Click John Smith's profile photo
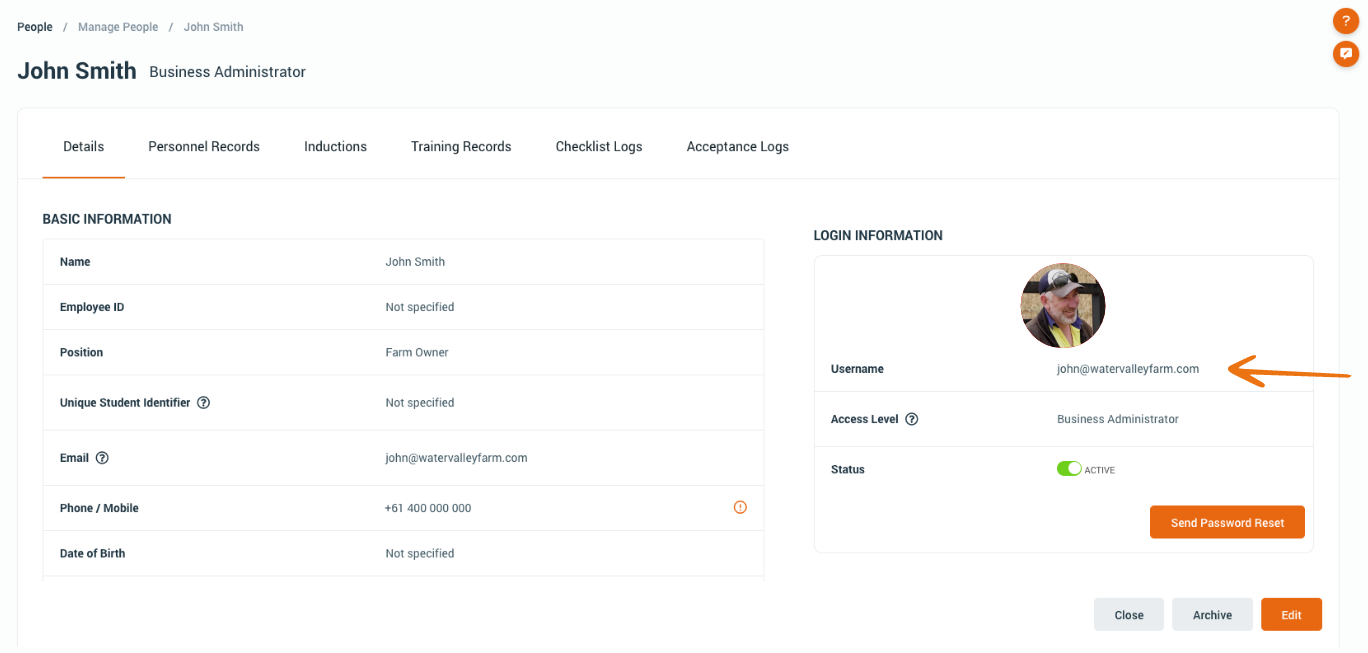The image size is (1368, 653). pyautogui.click(x=1062, y=306)
